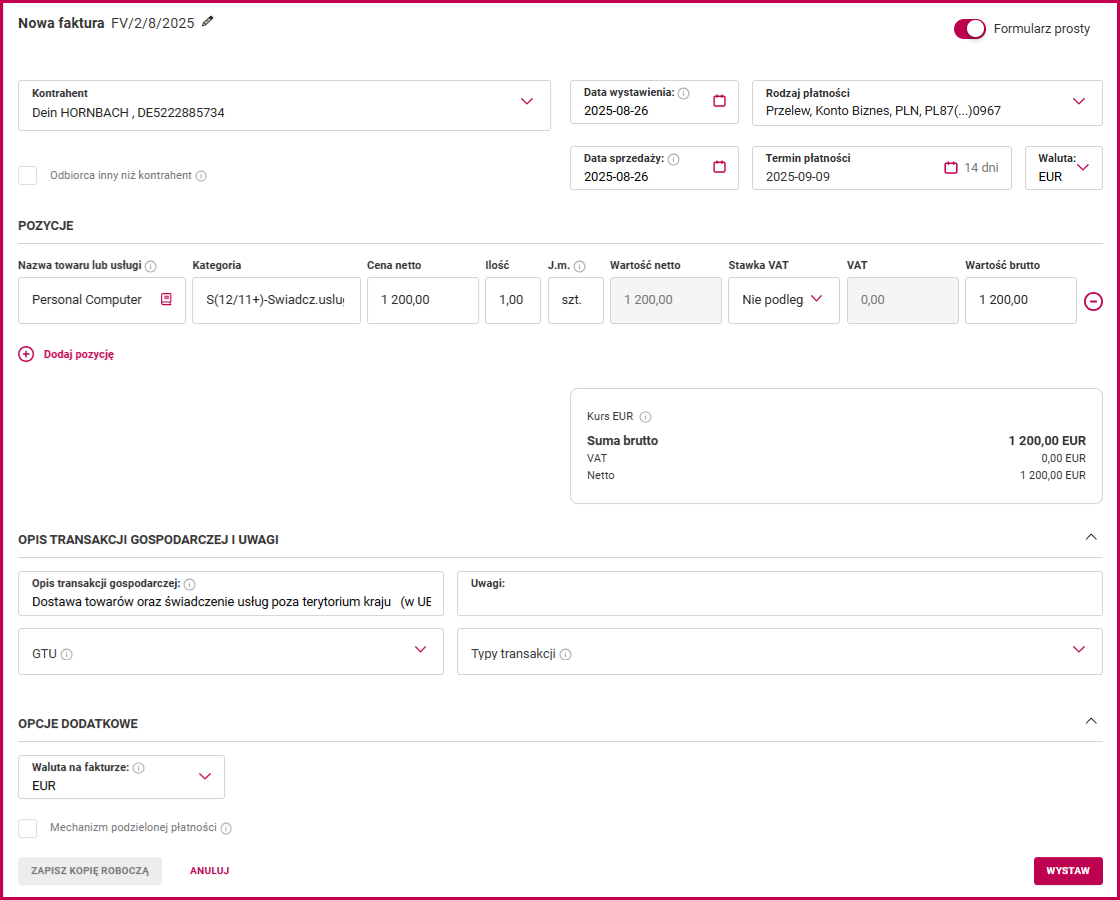
Task: Open calendar for Data sprzedaży
Action: coord(719,166)
